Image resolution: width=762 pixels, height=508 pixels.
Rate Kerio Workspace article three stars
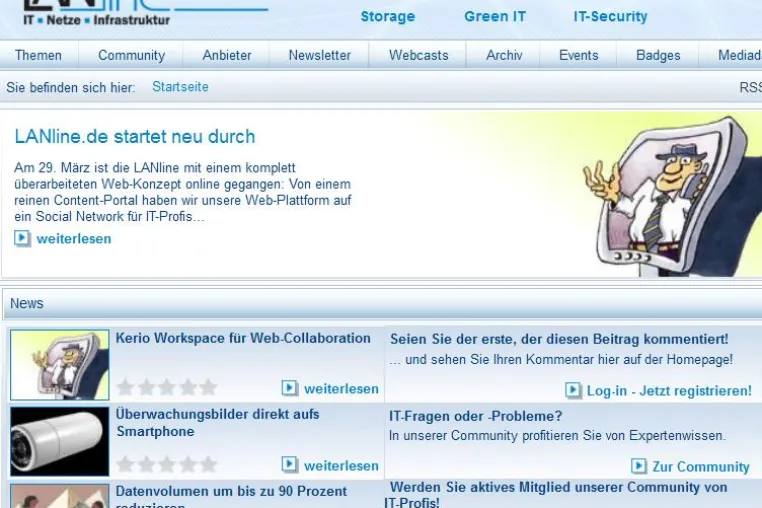167,387
